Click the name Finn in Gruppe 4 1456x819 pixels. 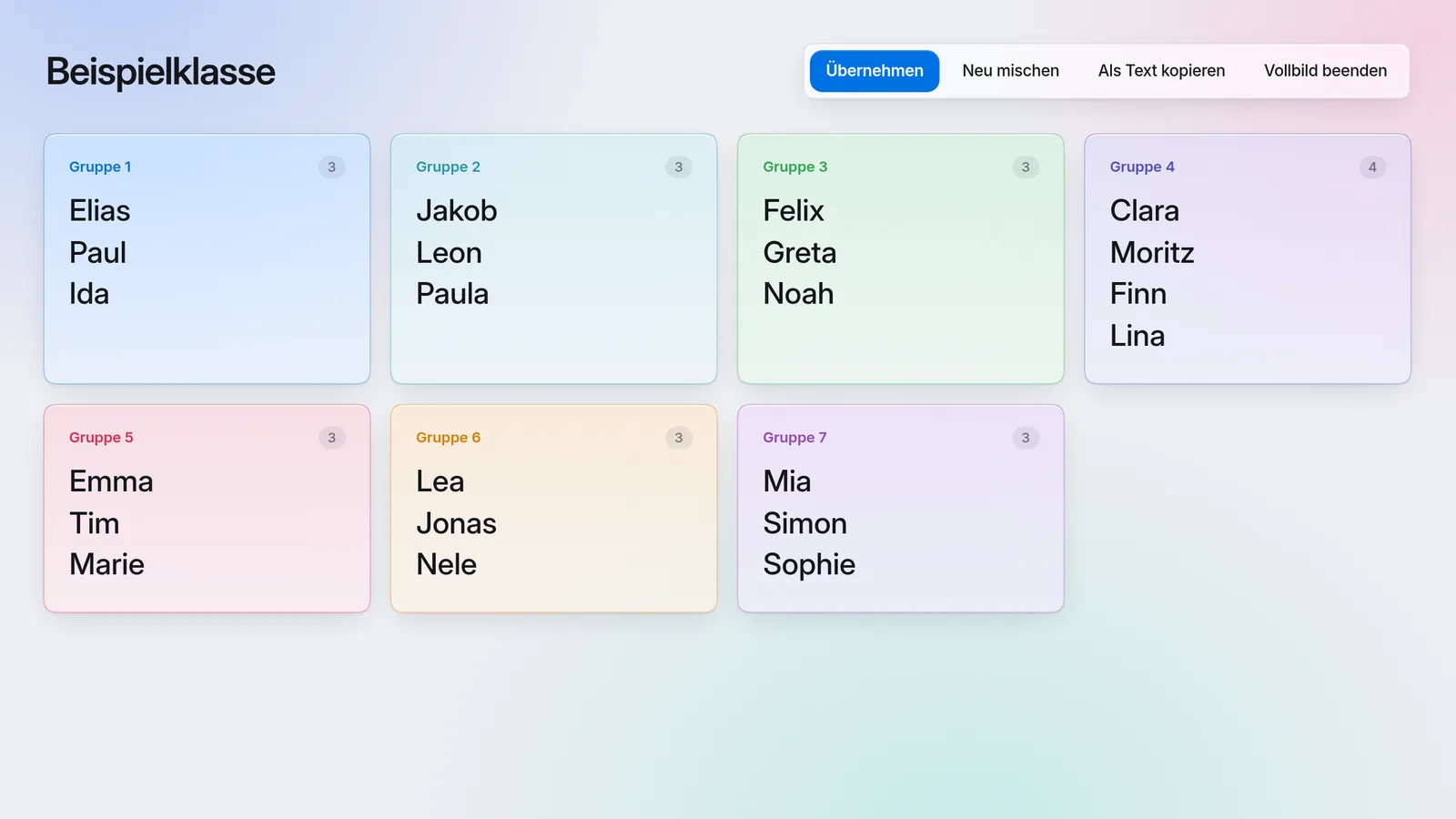[x=1137, y=294]
